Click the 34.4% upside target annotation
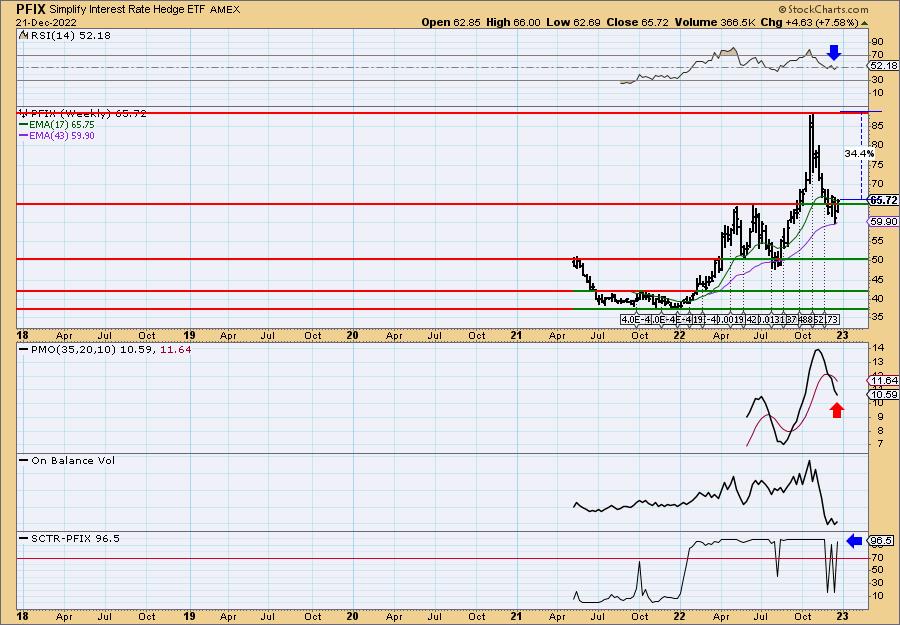This screenshot has width=900, height=625. point(859,153)
